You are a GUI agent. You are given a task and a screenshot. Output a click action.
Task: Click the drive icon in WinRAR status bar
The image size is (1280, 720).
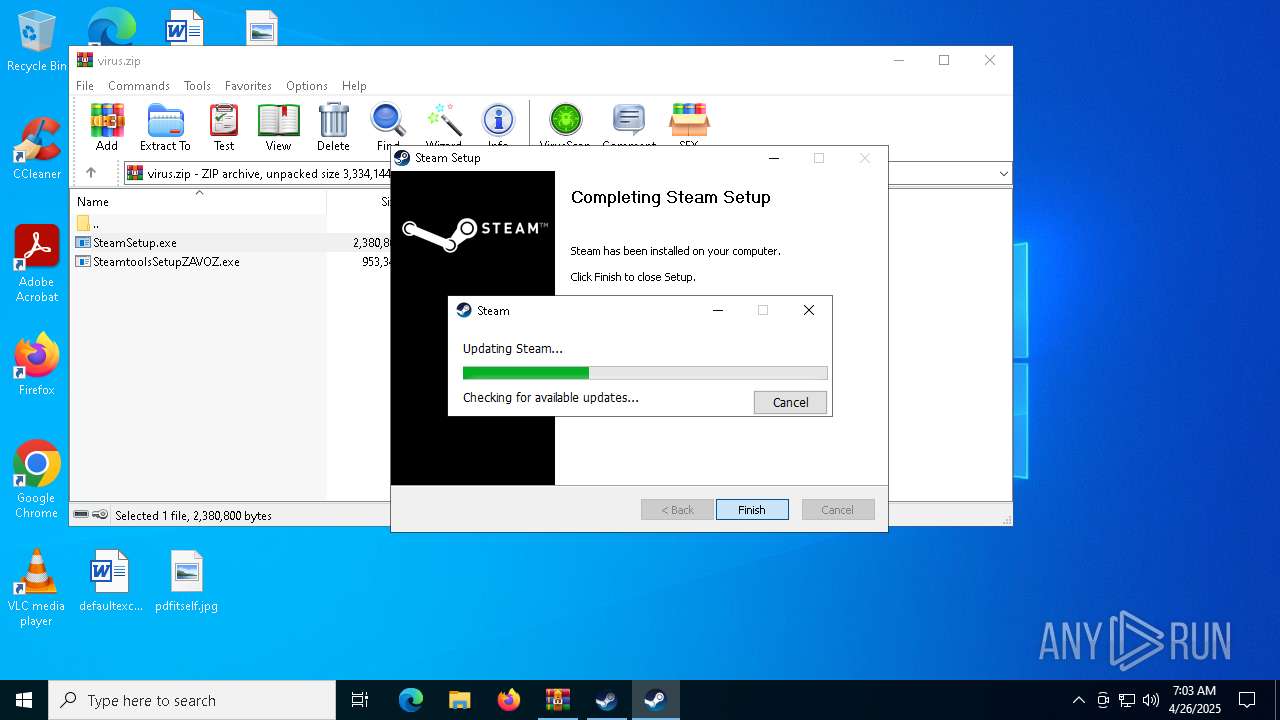pyautogui.click(x=82, y=515)
